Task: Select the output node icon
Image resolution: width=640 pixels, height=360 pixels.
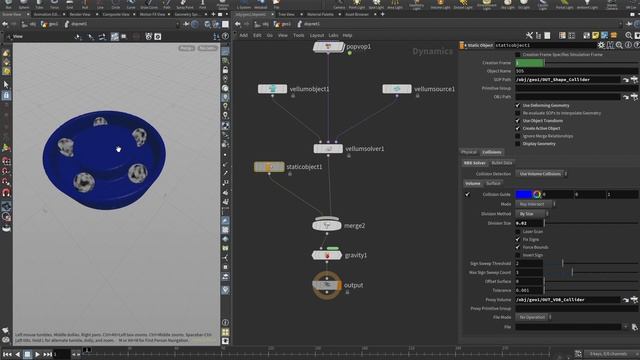Action: coord(327,285)
